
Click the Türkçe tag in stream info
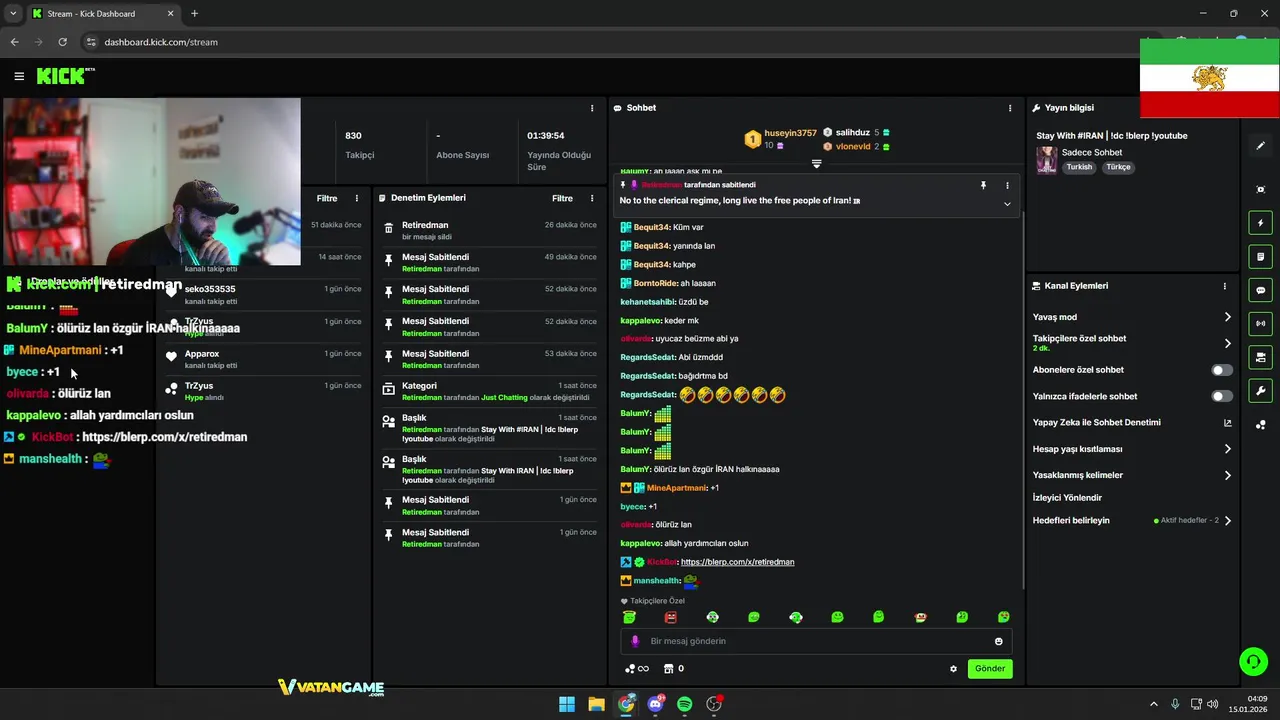(x=1118, y=167)
